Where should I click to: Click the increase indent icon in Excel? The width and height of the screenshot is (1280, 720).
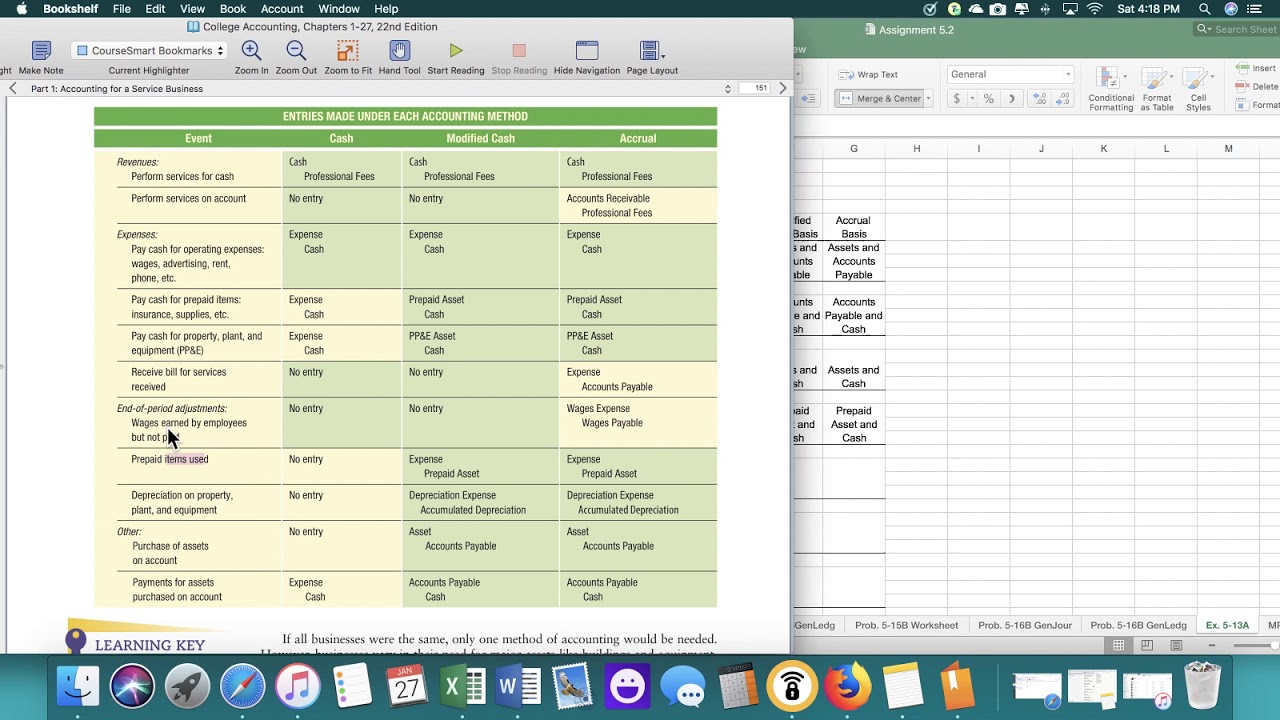click(808, 98)
